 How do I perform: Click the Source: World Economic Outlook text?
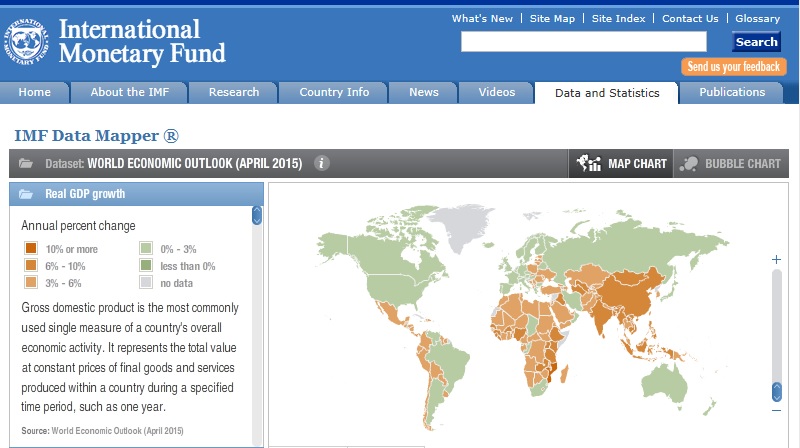[102, 431]
